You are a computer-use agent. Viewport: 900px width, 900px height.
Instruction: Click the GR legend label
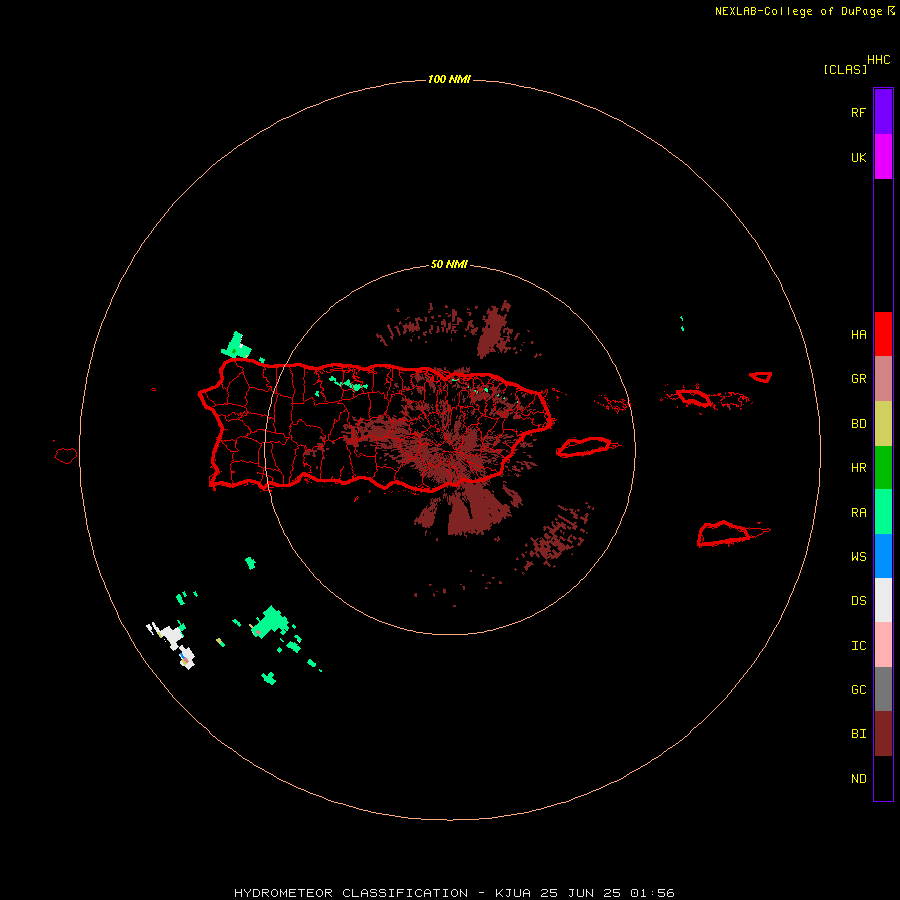858,379
